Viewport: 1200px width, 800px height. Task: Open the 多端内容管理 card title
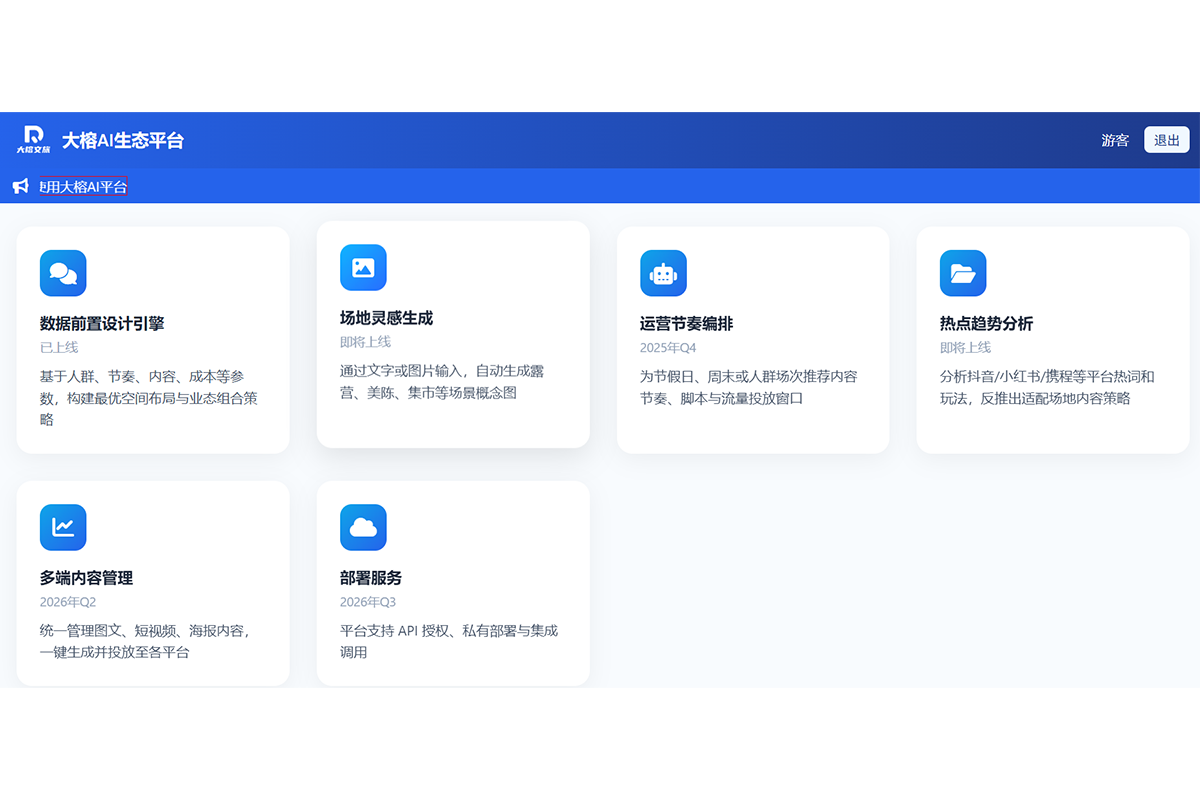[86, 578]
